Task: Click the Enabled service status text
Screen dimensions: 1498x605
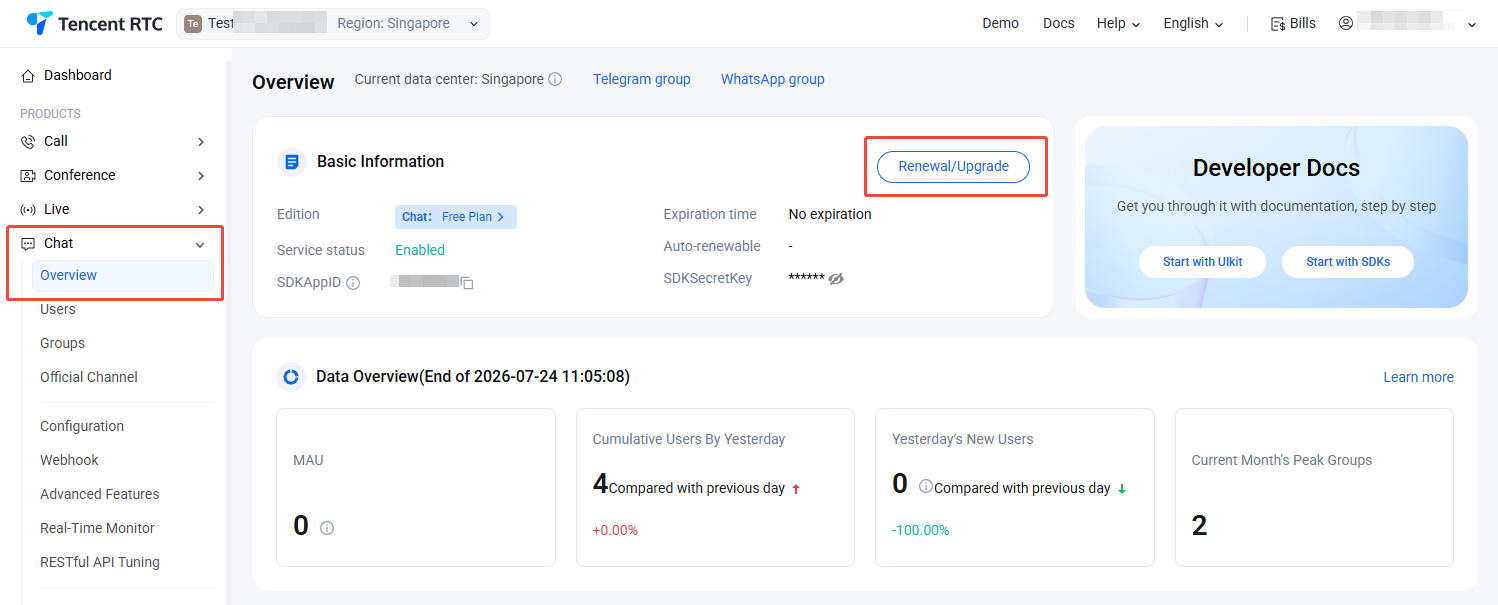Action: tap(420, 250)
